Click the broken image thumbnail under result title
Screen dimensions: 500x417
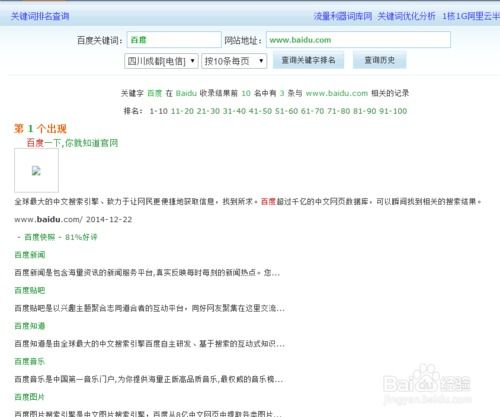coord(36,171)
